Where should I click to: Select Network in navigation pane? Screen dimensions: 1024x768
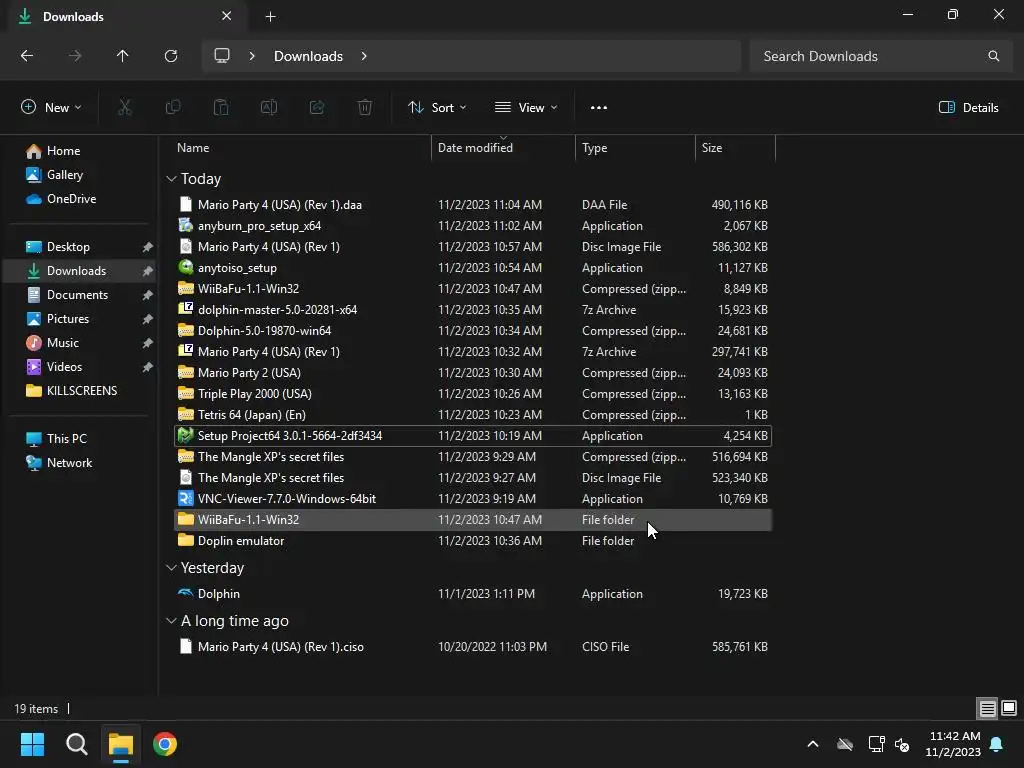[x=69, y=463]
